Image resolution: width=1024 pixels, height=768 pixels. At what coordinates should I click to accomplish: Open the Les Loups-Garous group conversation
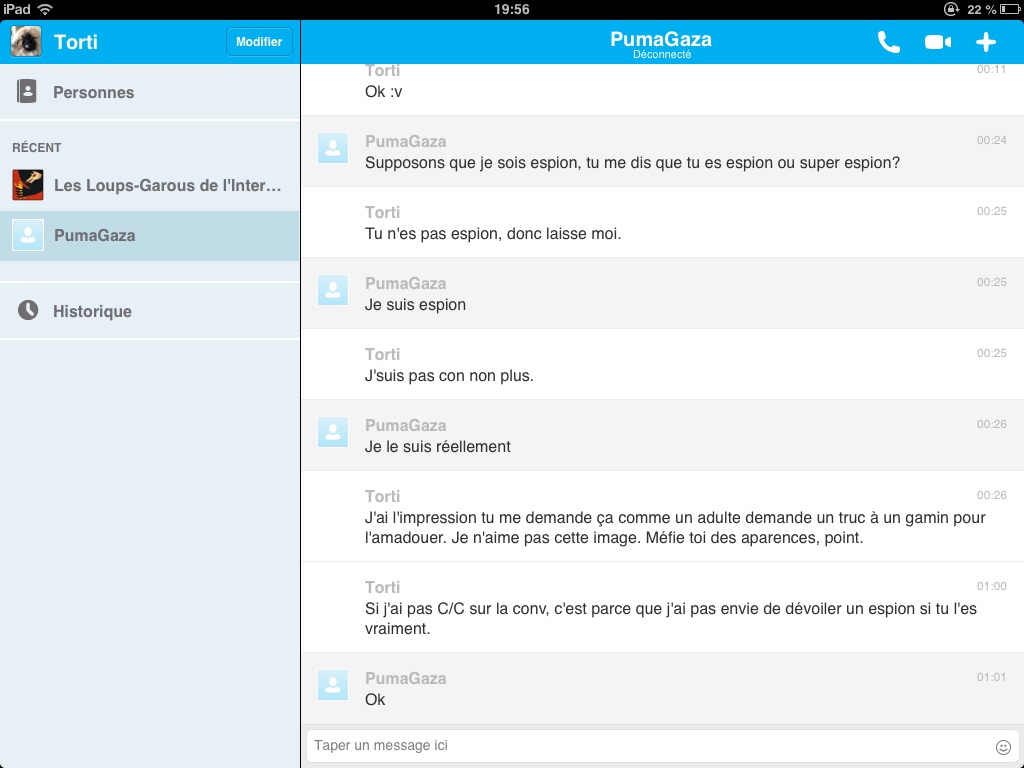(x=168, y=186)
